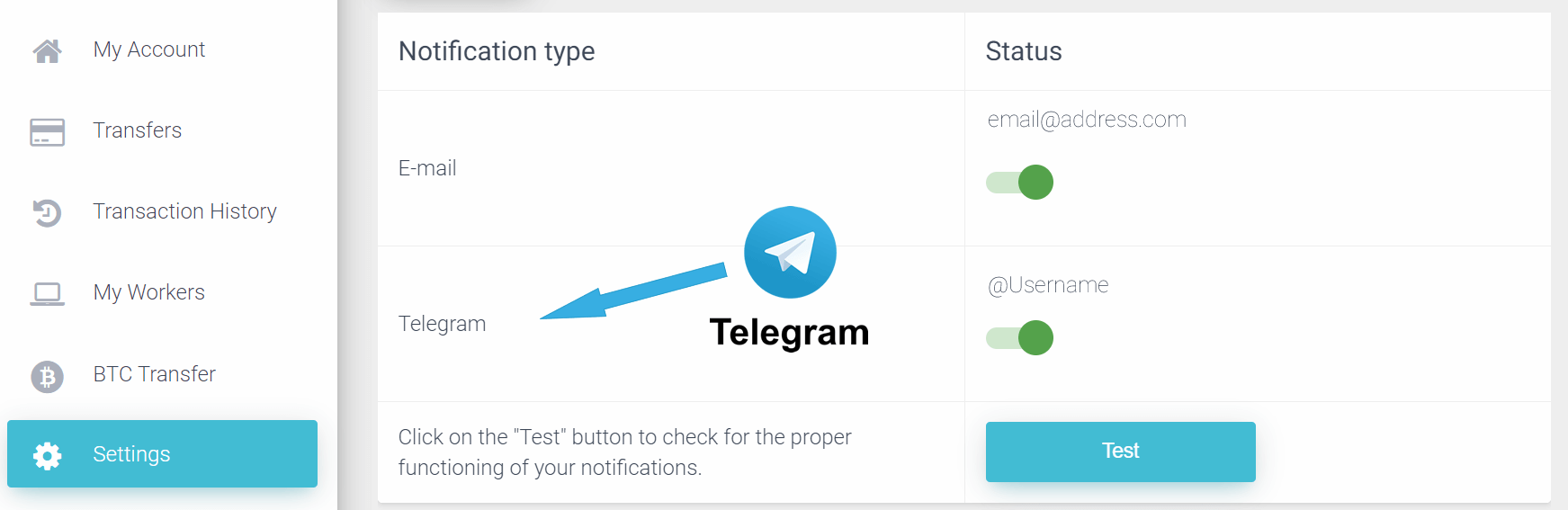Click the Test notifications button
The width and height of the screenshot is (1568, 510).
[1121, 452]
